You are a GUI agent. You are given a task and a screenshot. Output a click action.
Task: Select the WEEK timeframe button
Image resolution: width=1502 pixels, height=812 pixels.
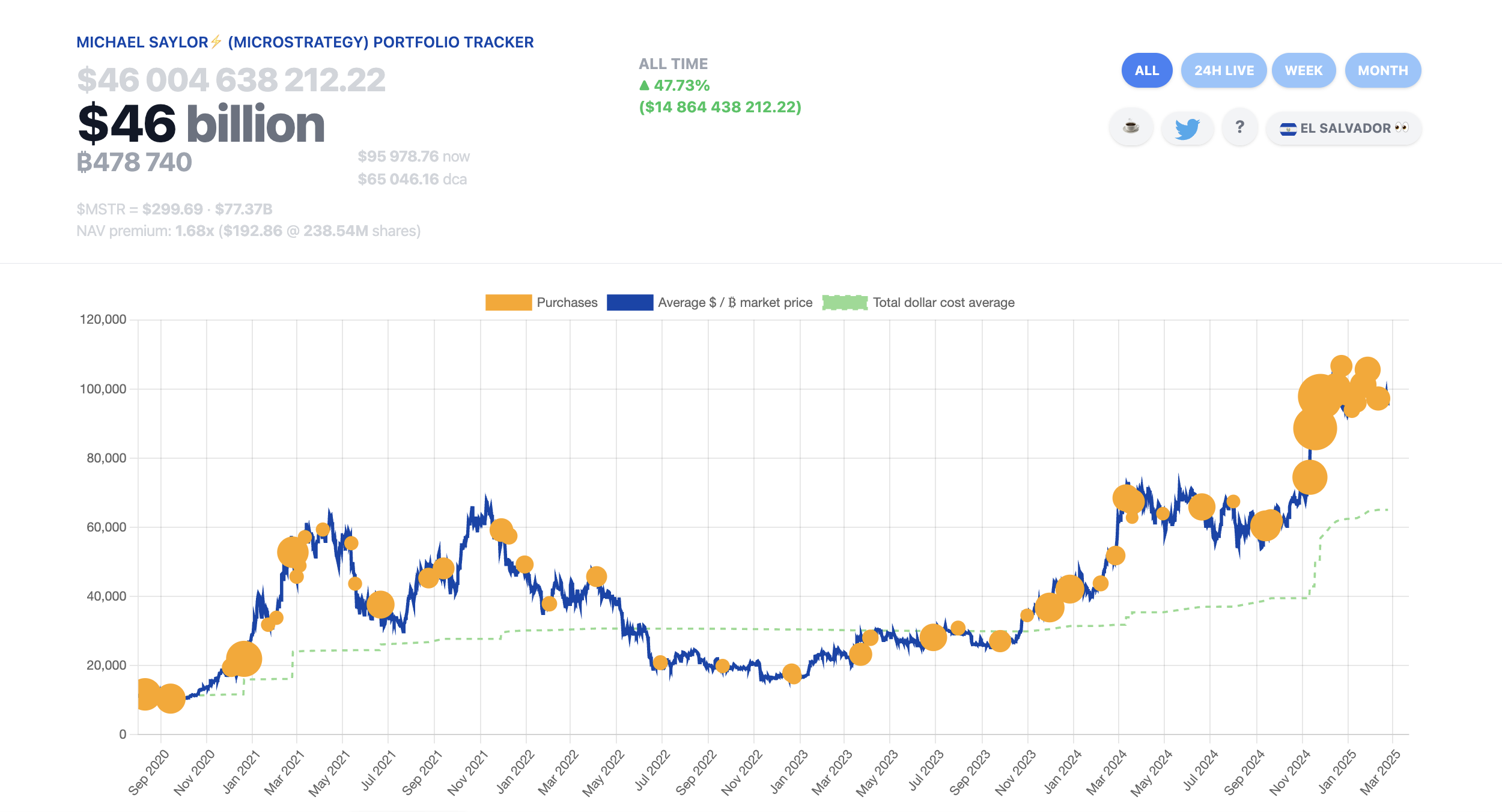pyautogui.click(x=1304, y=70)
